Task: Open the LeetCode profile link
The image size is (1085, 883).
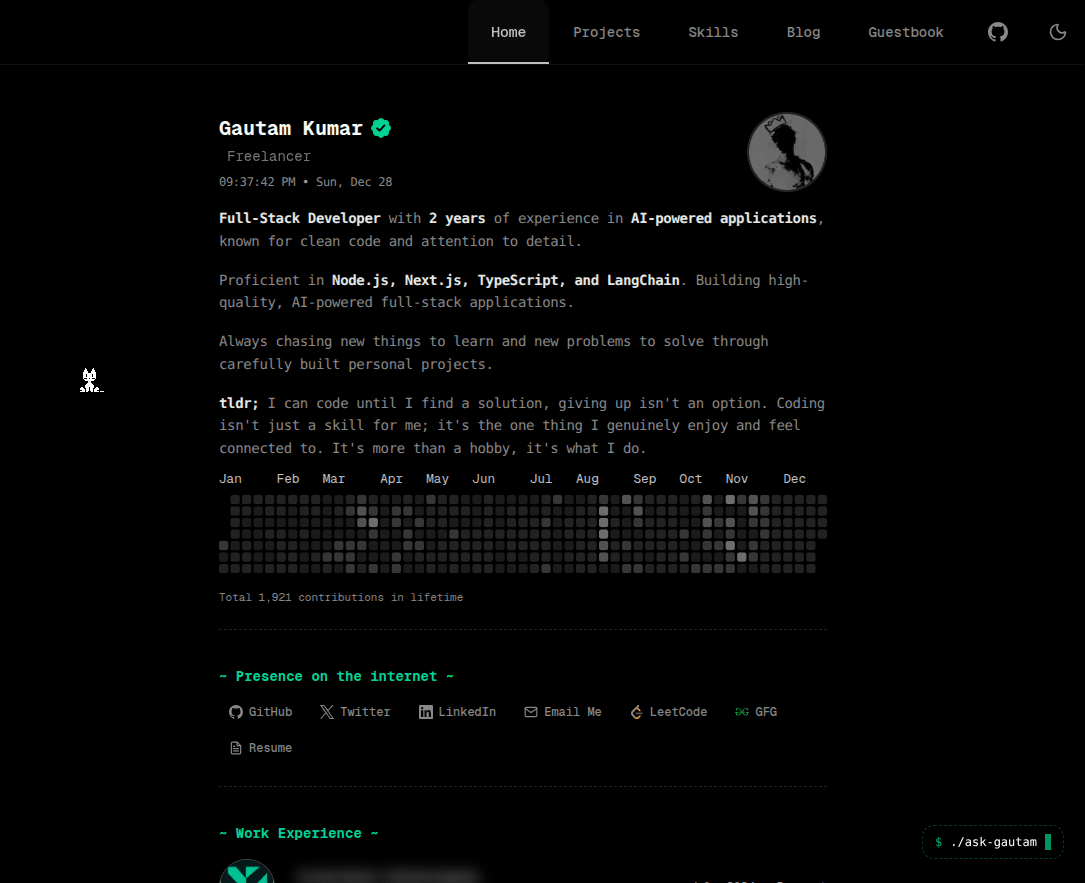Action: [x=668, y=712]
